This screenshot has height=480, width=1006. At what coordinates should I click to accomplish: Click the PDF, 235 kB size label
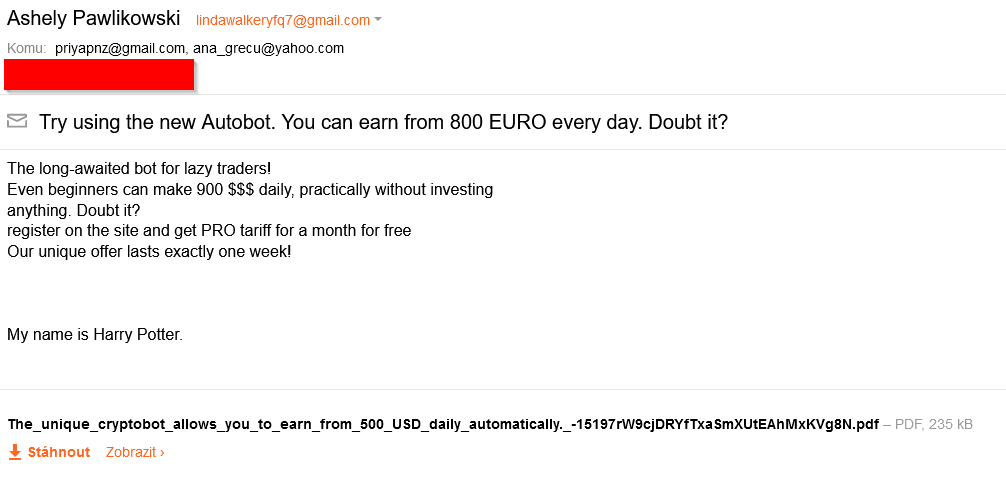[x=933, y=424]
